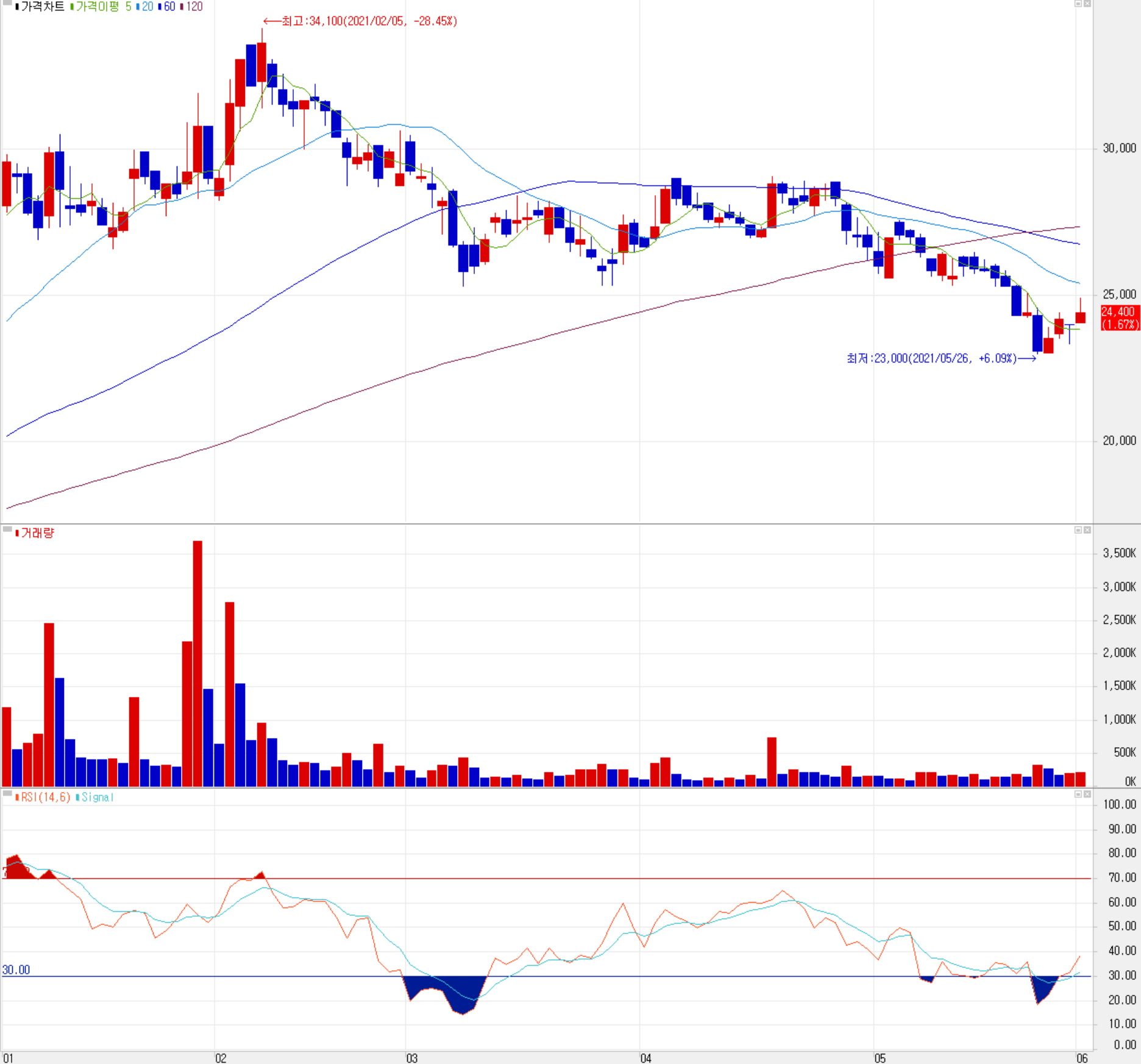This screenshot has width=1141, height=1064.
Task: Click the red 24,400 current price tag
Action: click(1120, 318)
